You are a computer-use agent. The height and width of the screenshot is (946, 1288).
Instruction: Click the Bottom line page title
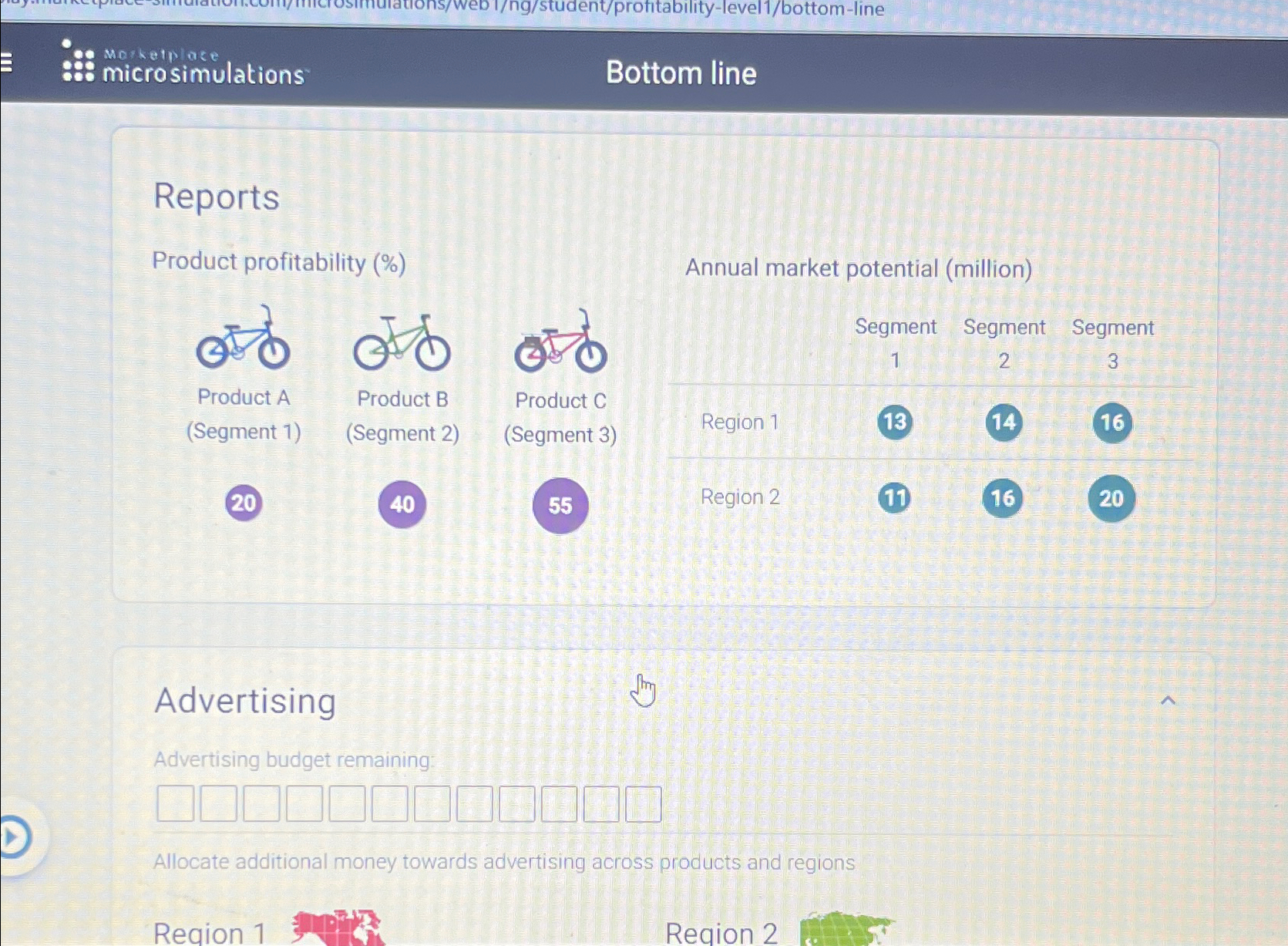[681, 73]
